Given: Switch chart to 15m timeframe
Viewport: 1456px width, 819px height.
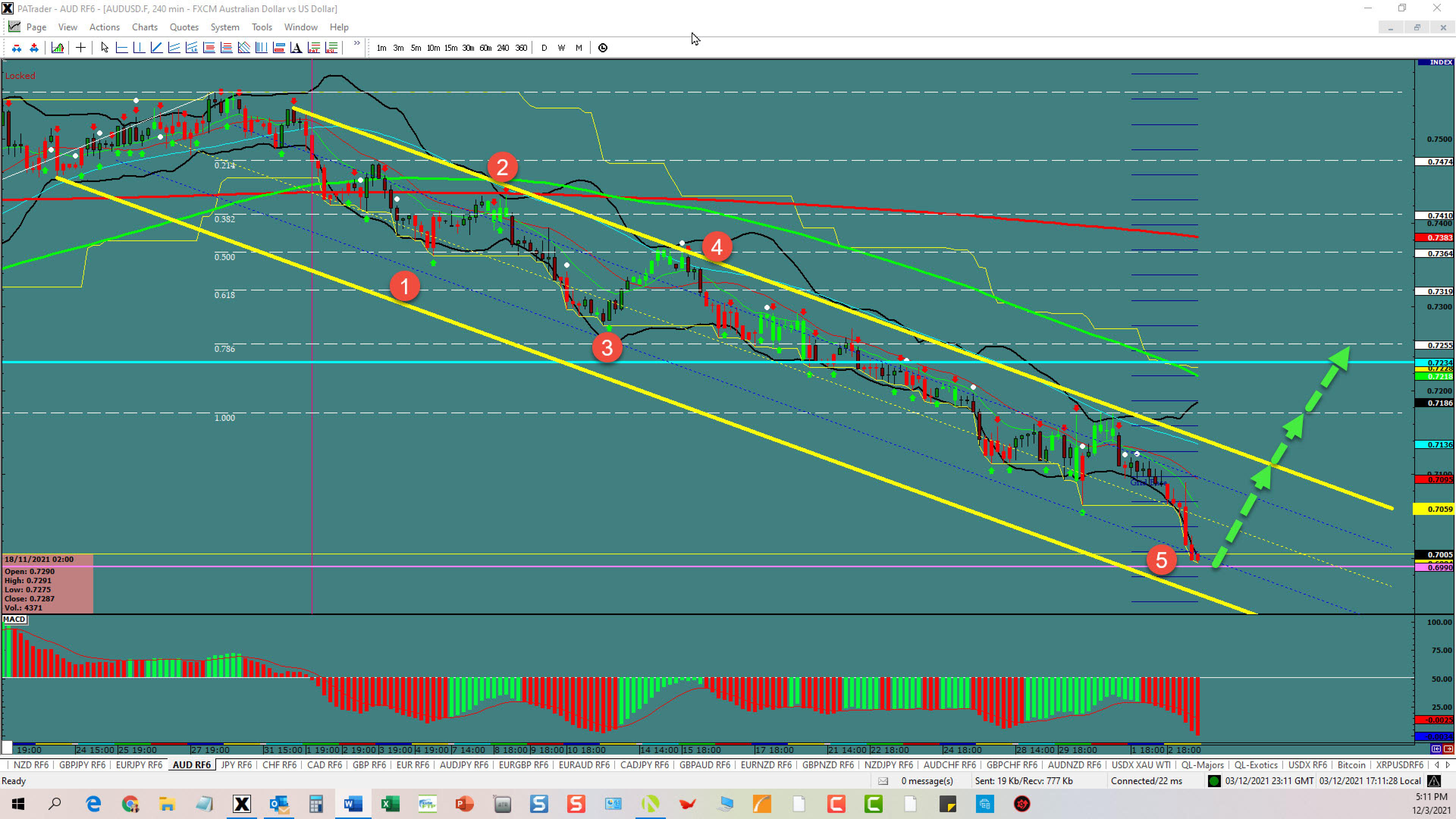Looking at the screenshot, I should (x=450, y=48).
